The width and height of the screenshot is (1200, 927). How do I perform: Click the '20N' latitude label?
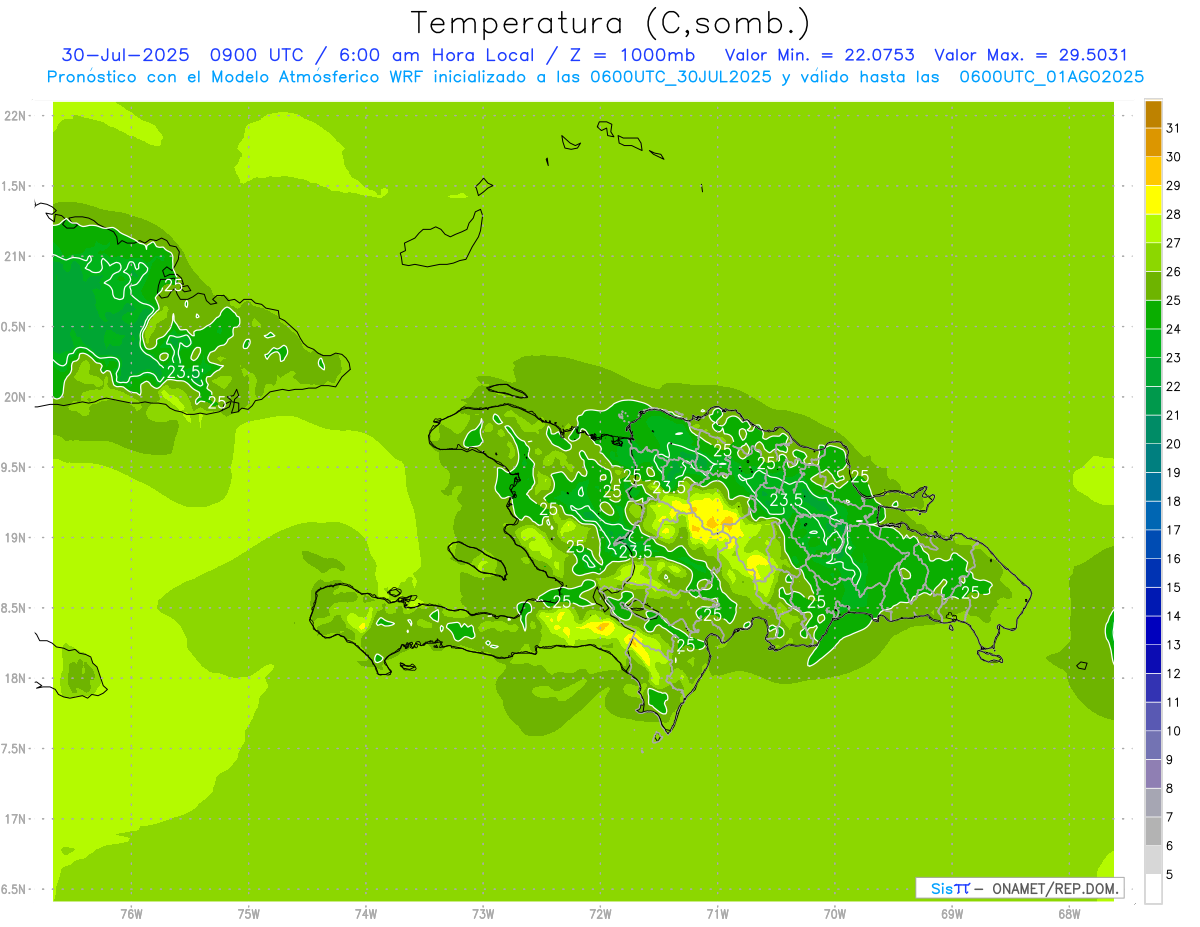click(15, 397)
